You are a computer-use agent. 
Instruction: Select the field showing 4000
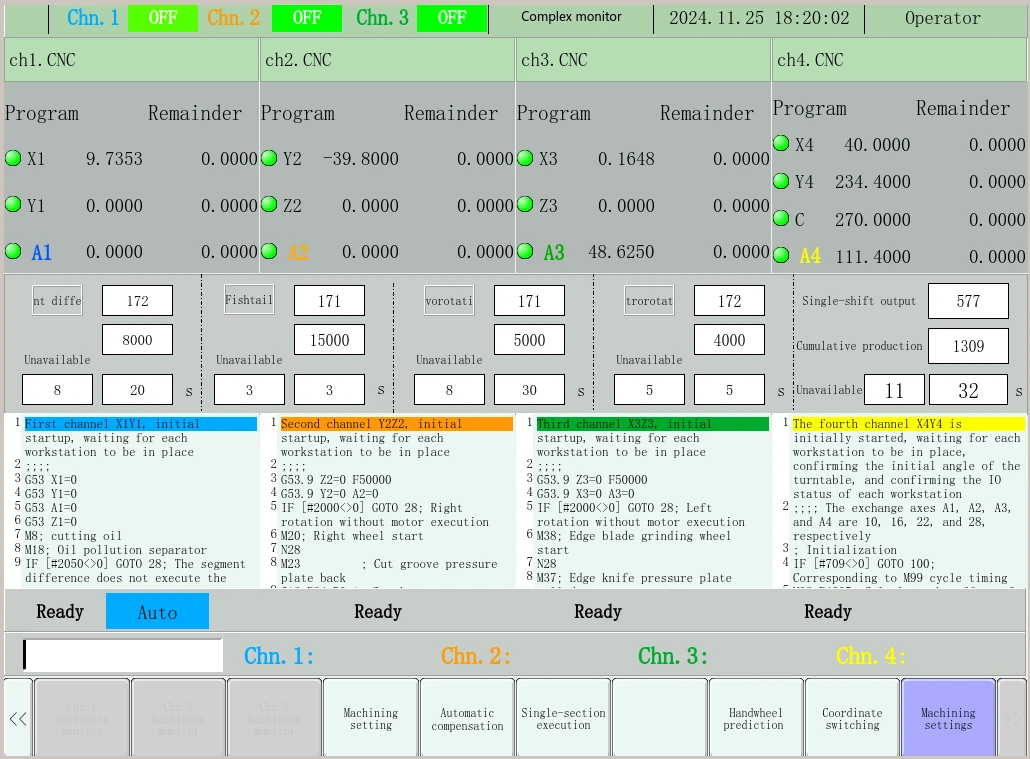click(x=729, y=340)
